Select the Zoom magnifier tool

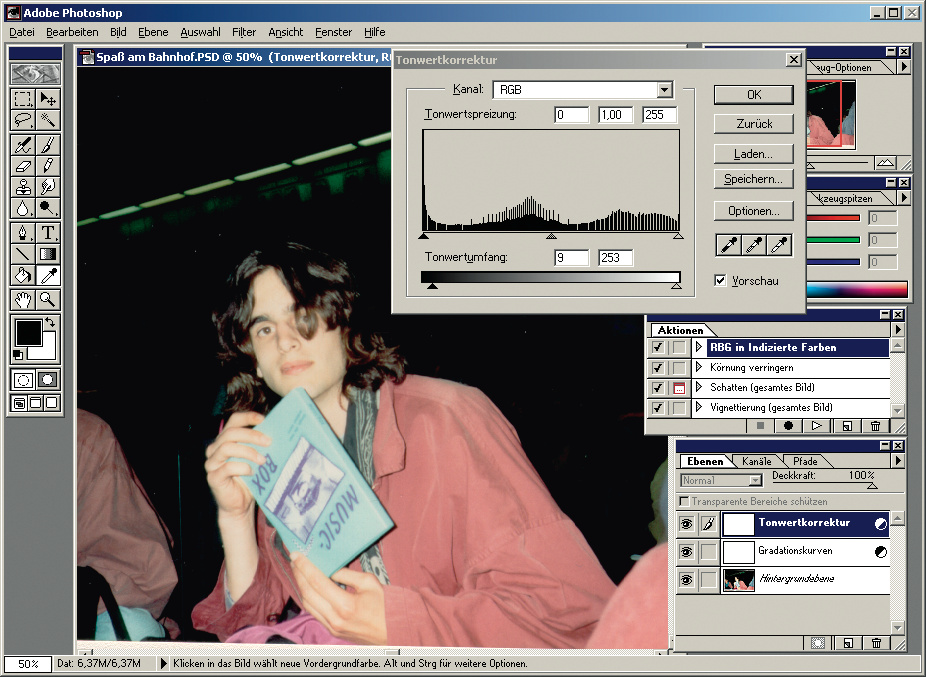47,299
